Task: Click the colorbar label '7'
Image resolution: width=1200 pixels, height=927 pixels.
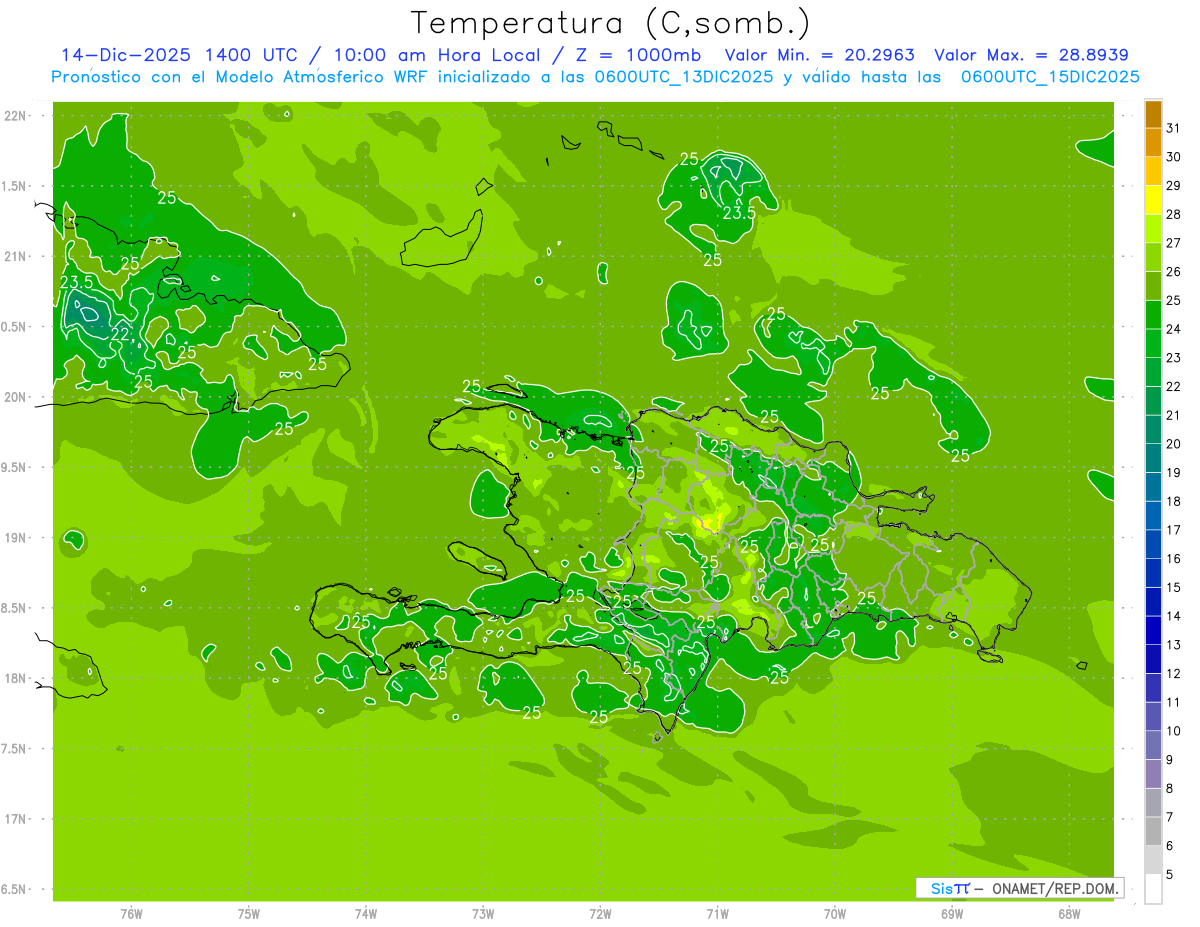Action: pyautogui.click(x=1170, y=817)
